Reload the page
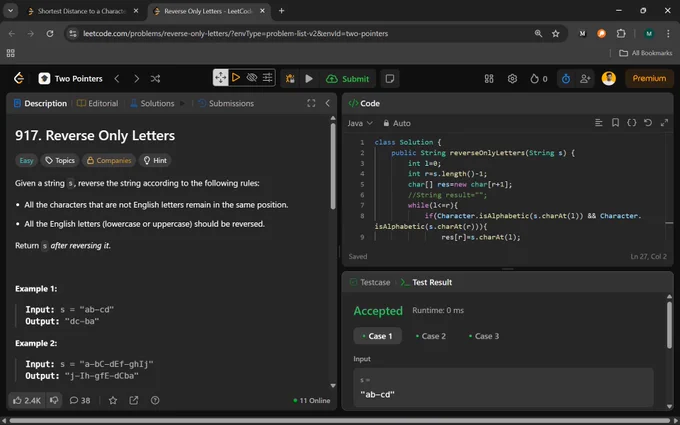This screenshot has width=680, height=425. pos(50,33)
